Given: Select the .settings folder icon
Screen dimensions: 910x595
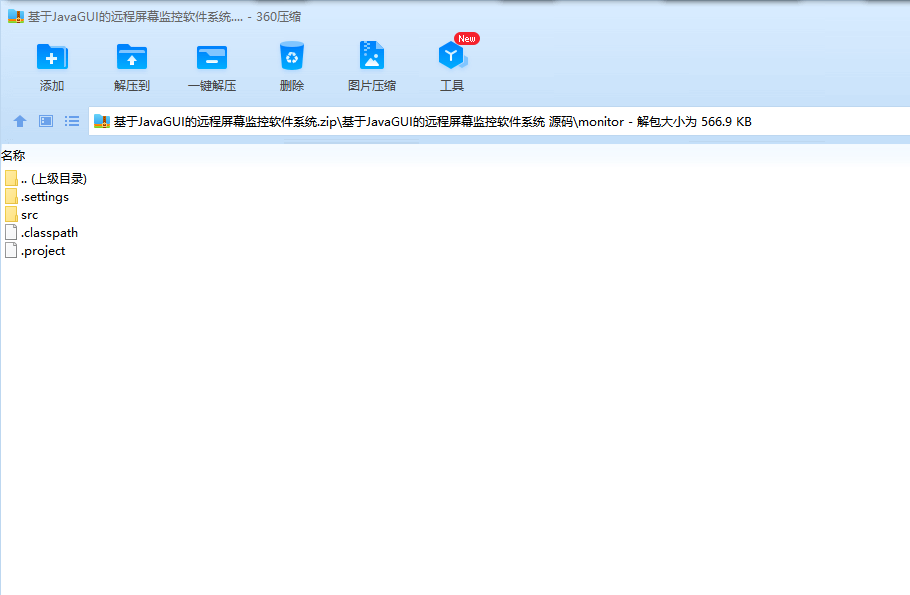Looking at the screenshot, I should pyautogui.click(x=11, y=196).
